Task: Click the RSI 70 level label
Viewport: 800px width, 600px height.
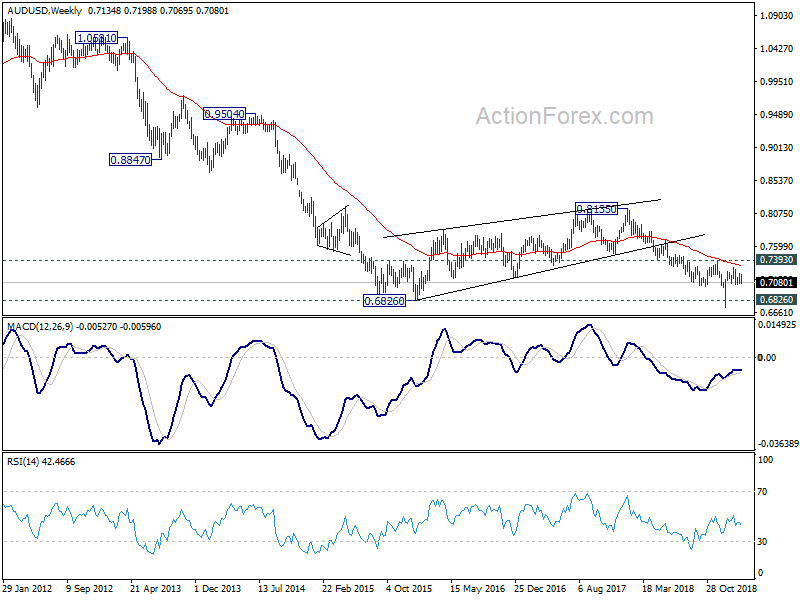Action: (x=762, y=492)
